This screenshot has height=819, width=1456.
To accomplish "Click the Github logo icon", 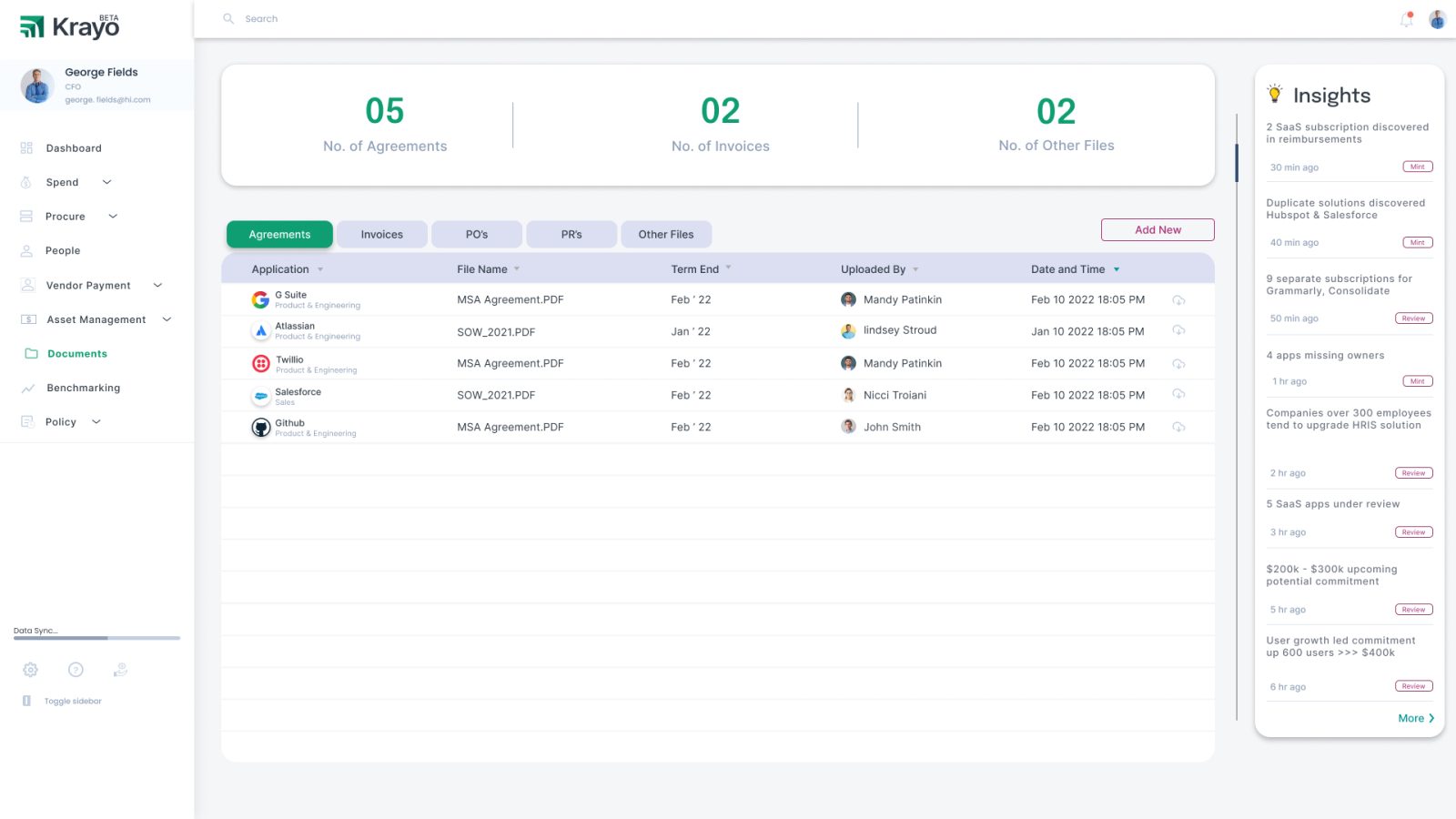I will coord(260,428).
